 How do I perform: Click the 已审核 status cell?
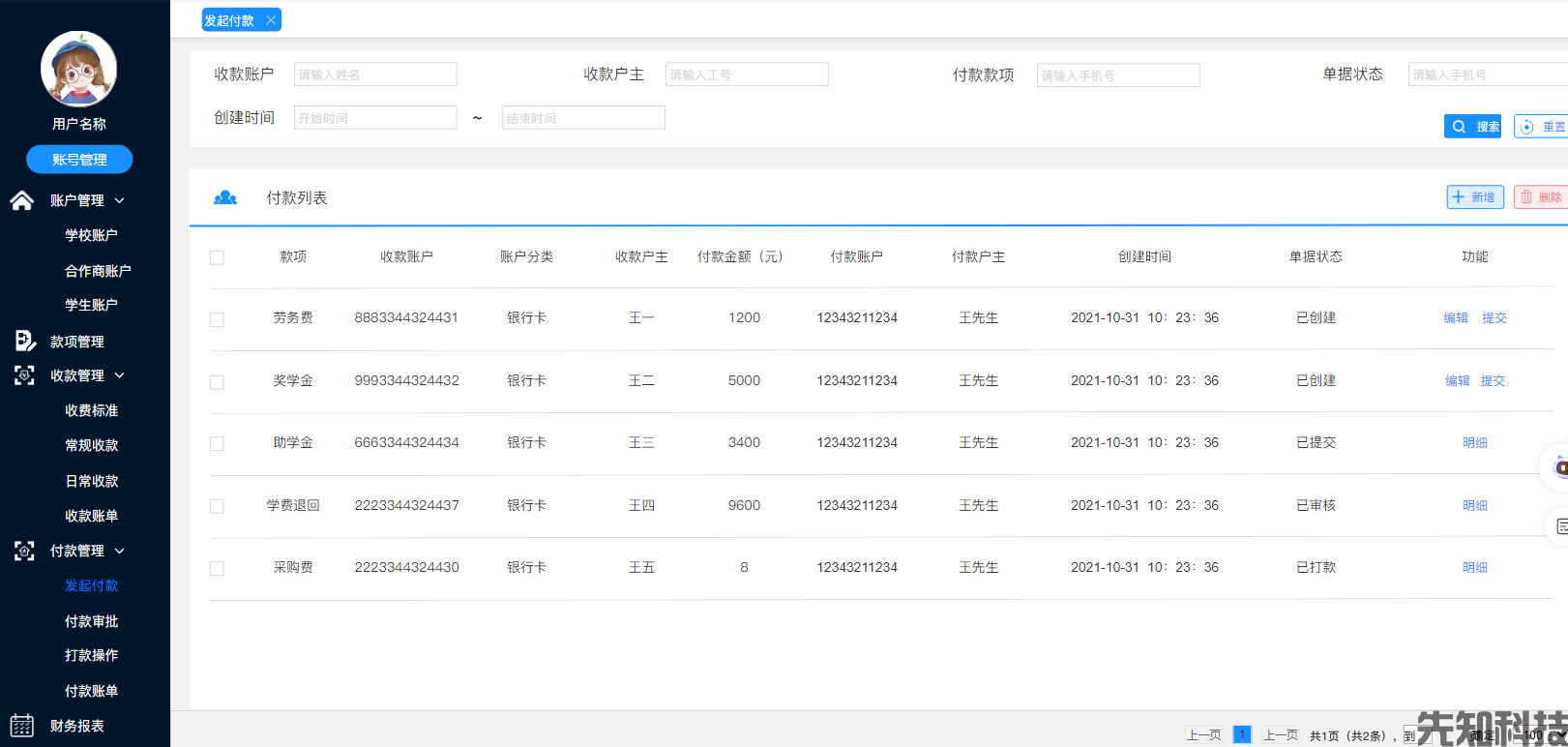click(1316, 505)
